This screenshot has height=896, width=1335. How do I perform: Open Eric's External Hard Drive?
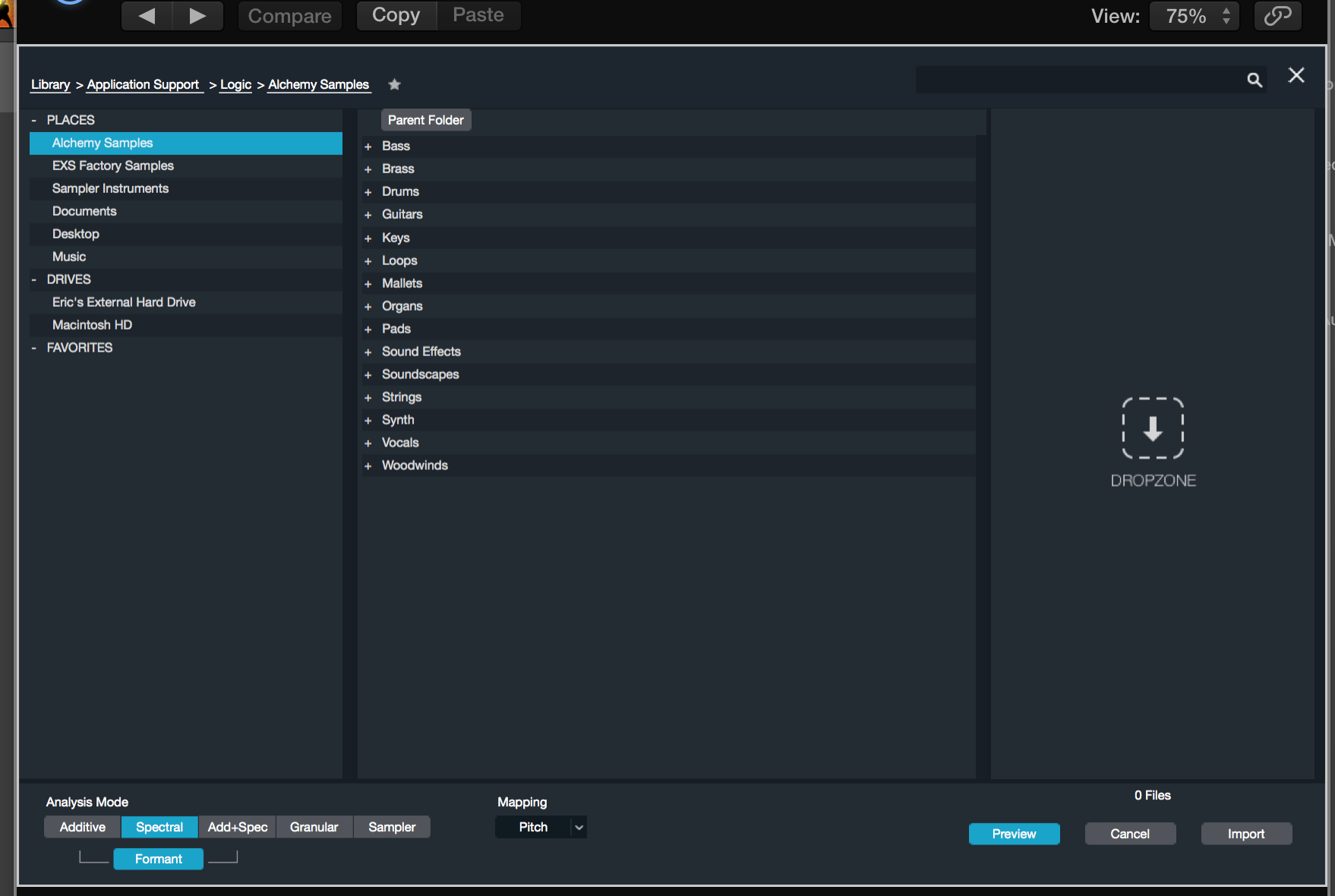point(186,302)
